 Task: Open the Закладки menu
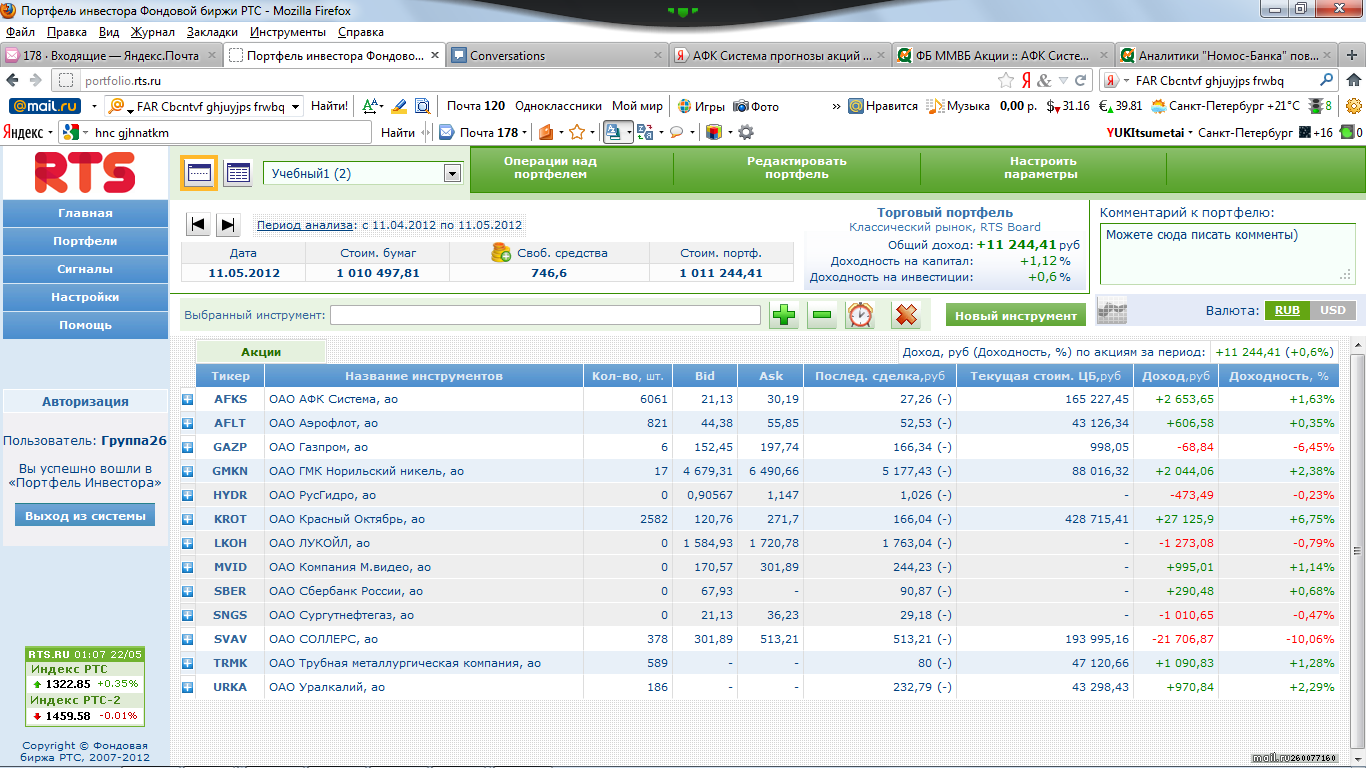coord(212,32)
